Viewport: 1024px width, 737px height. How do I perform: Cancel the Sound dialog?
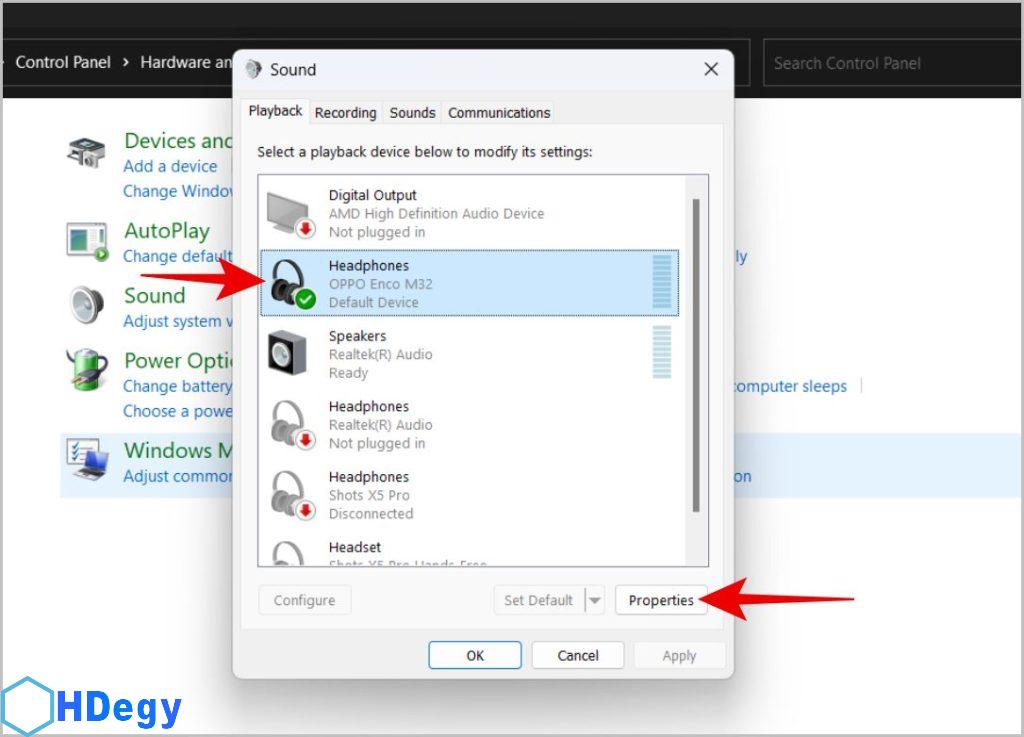[x=578, y=655]
